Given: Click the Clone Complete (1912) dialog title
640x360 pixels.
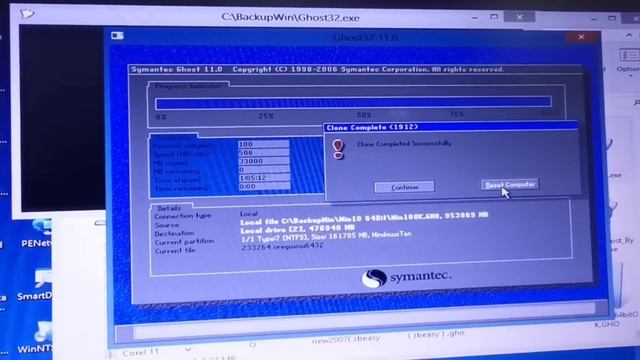Looking at the screenshot, I should point(372,127).
